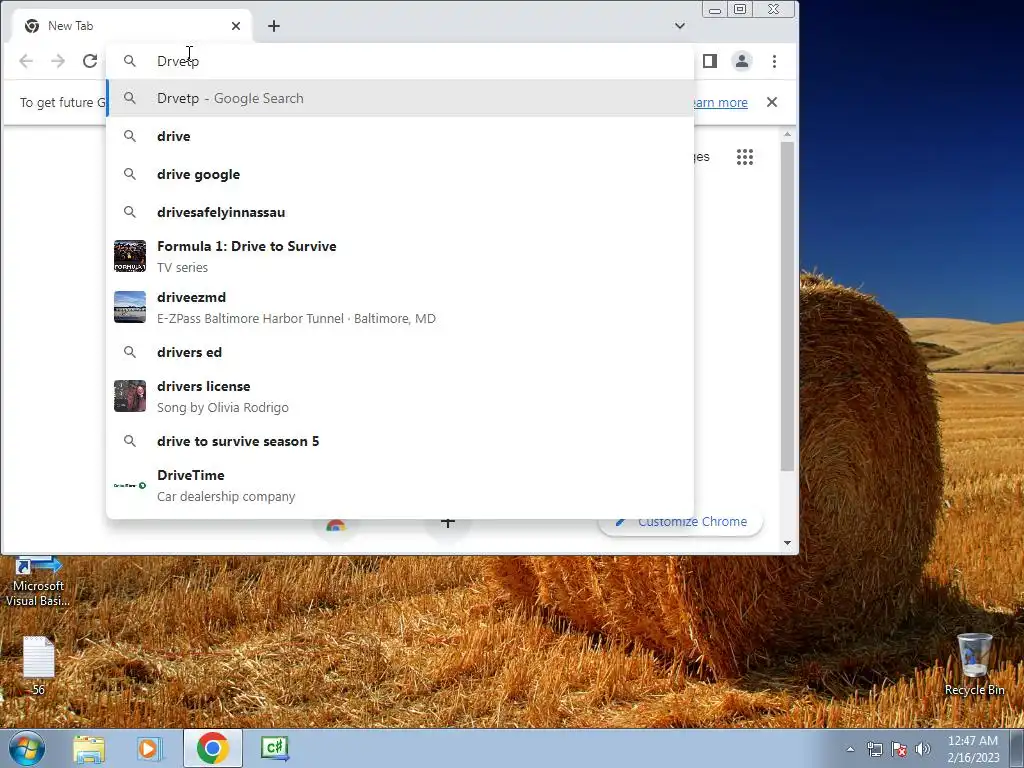Click the driveezmd tunnel thumbnail
This screenshot has width=1024, height=768.
tap(130, 307)
